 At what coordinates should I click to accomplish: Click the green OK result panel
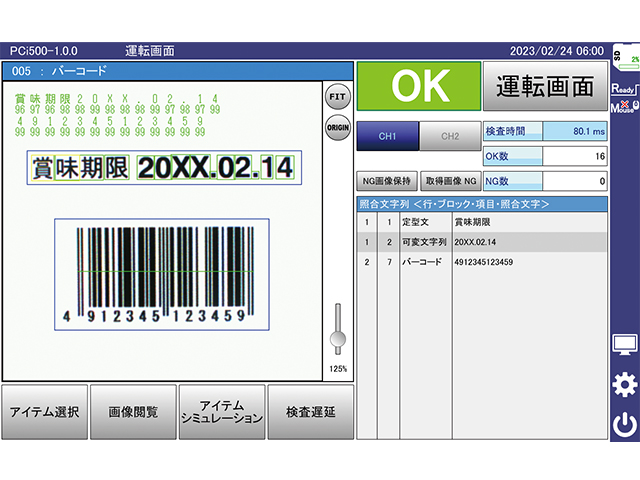click(x=419, y=86)
